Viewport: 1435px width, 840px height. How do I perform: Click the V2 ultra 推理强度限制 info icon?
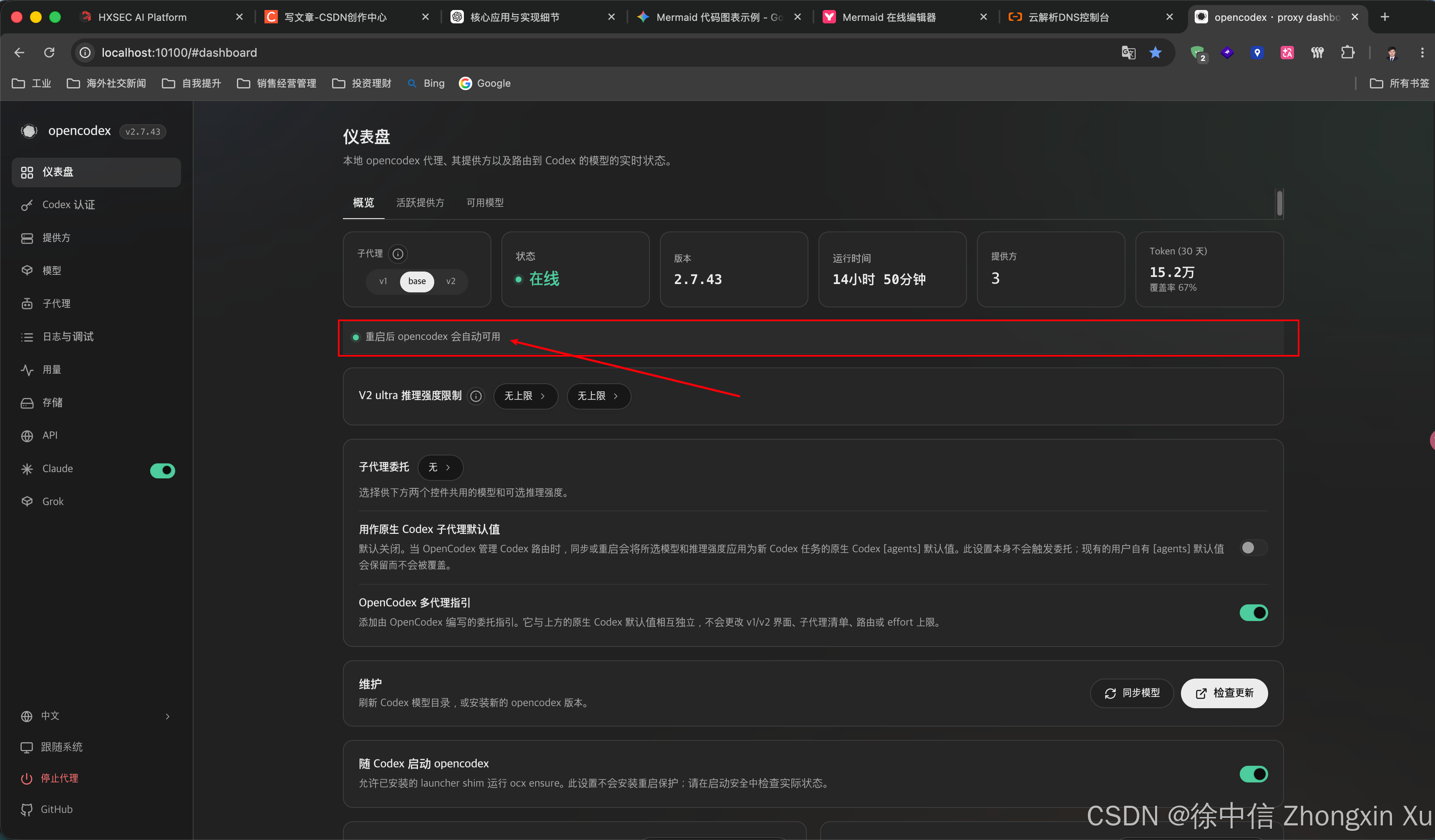(476, 396)
